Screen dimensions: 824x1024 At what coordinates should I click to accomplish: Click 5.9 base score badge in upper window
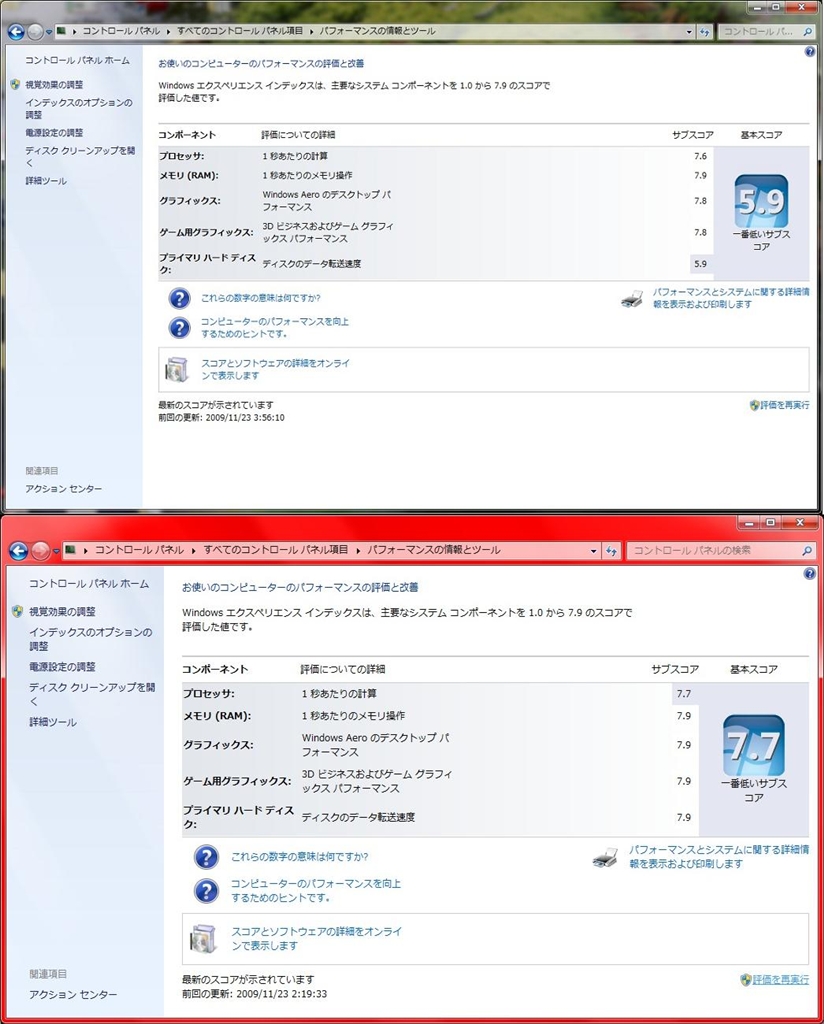tap(761, 201)
